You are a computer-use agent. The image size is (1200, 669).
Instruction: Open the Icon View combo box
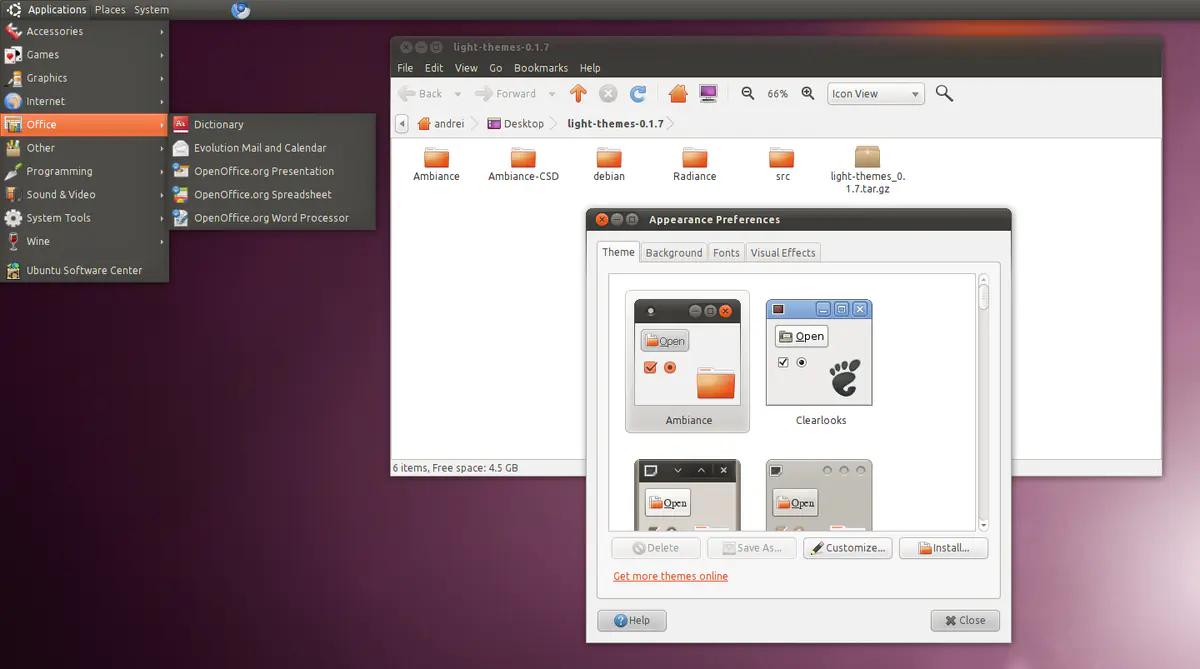pos(875,93)
